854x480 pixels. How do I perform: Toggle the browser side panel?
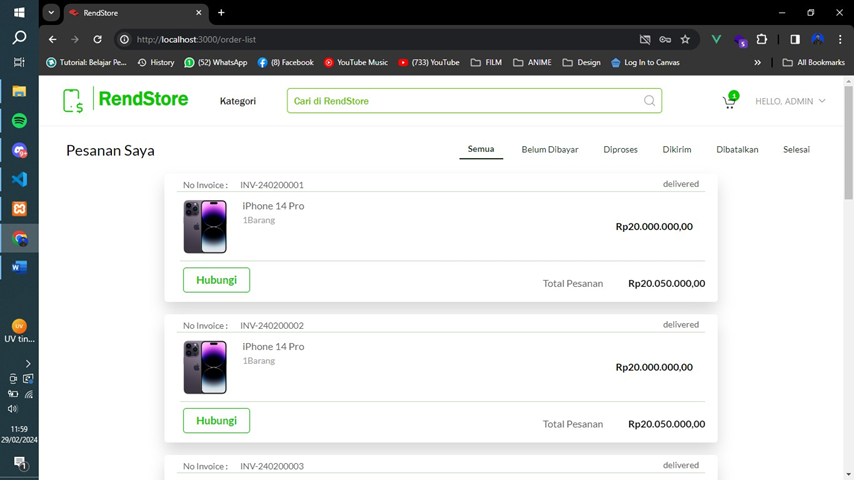pyautogui.click(x=795, y=39)
